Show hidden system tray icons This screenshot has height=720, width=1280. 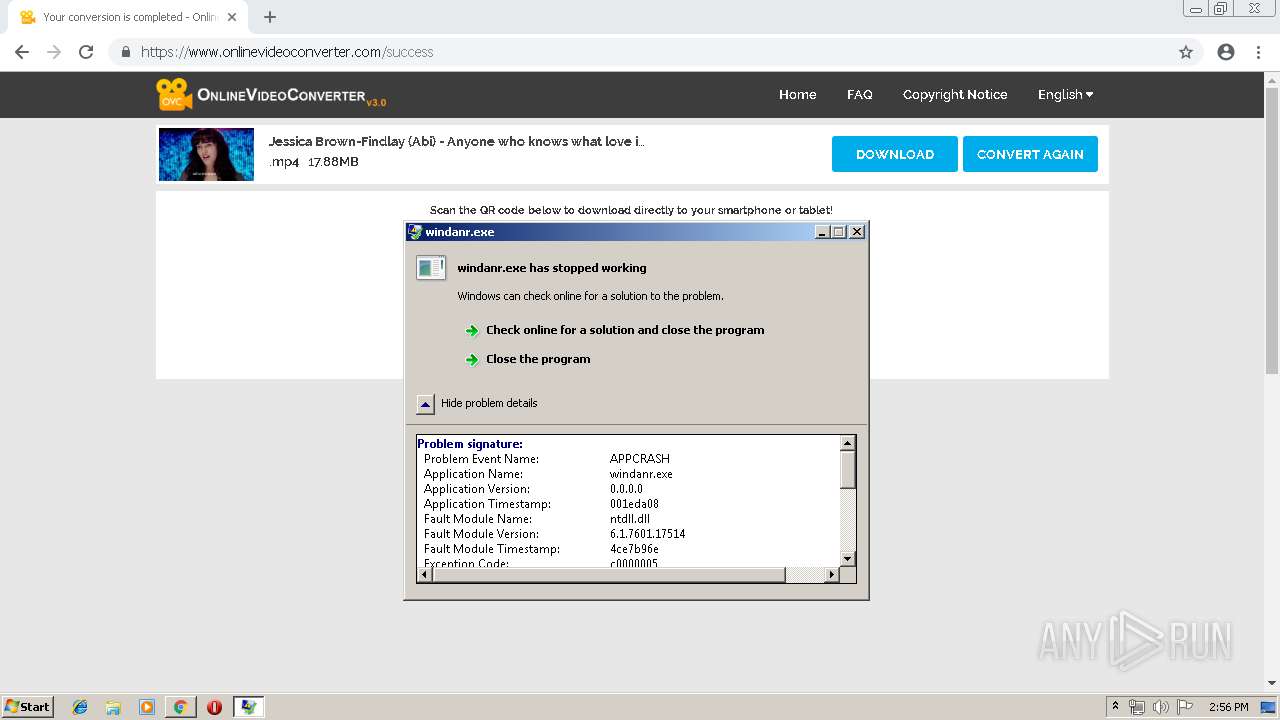(x=1115, y=707)
